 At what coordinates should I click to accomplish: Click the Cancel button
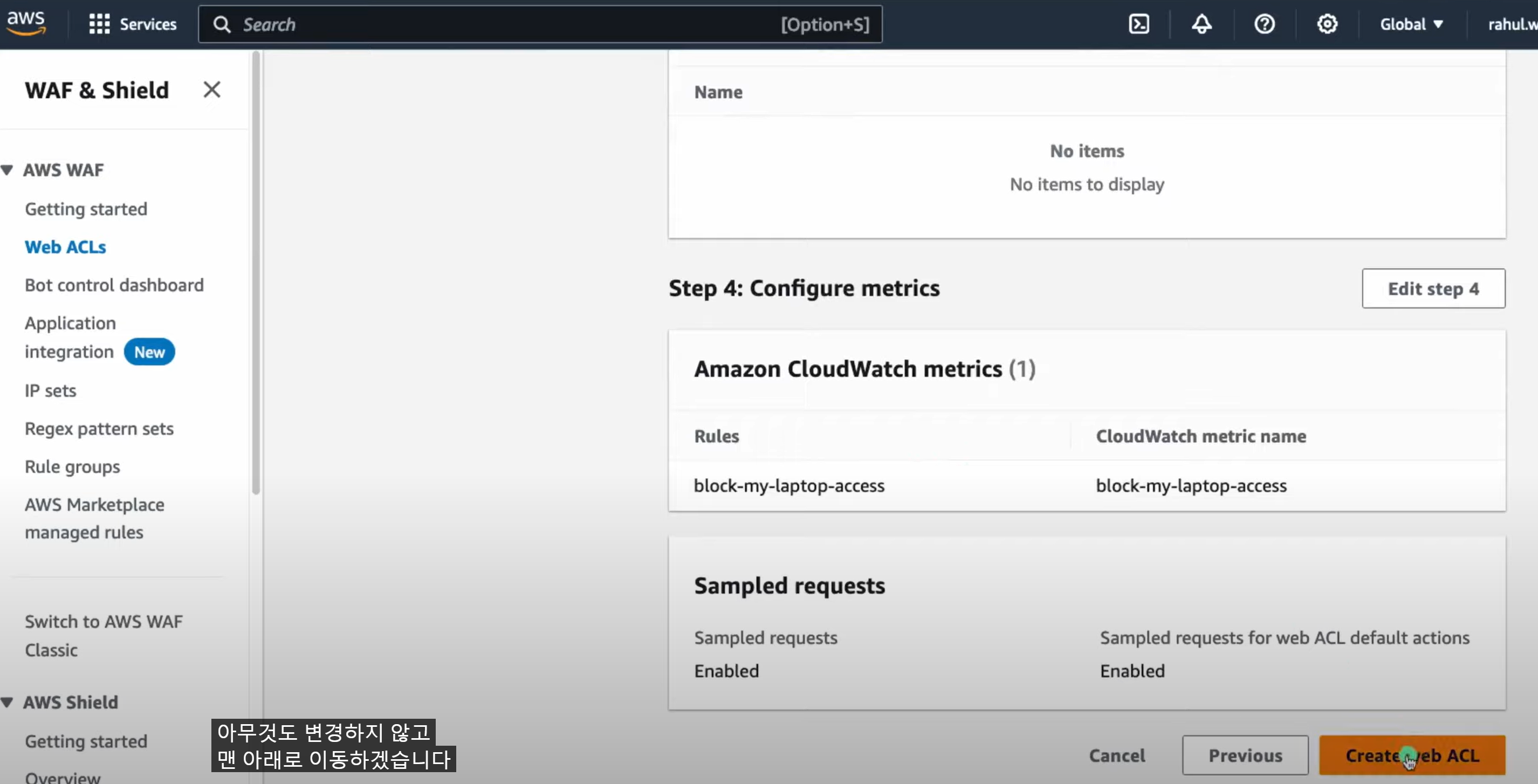pos(1116,755)
